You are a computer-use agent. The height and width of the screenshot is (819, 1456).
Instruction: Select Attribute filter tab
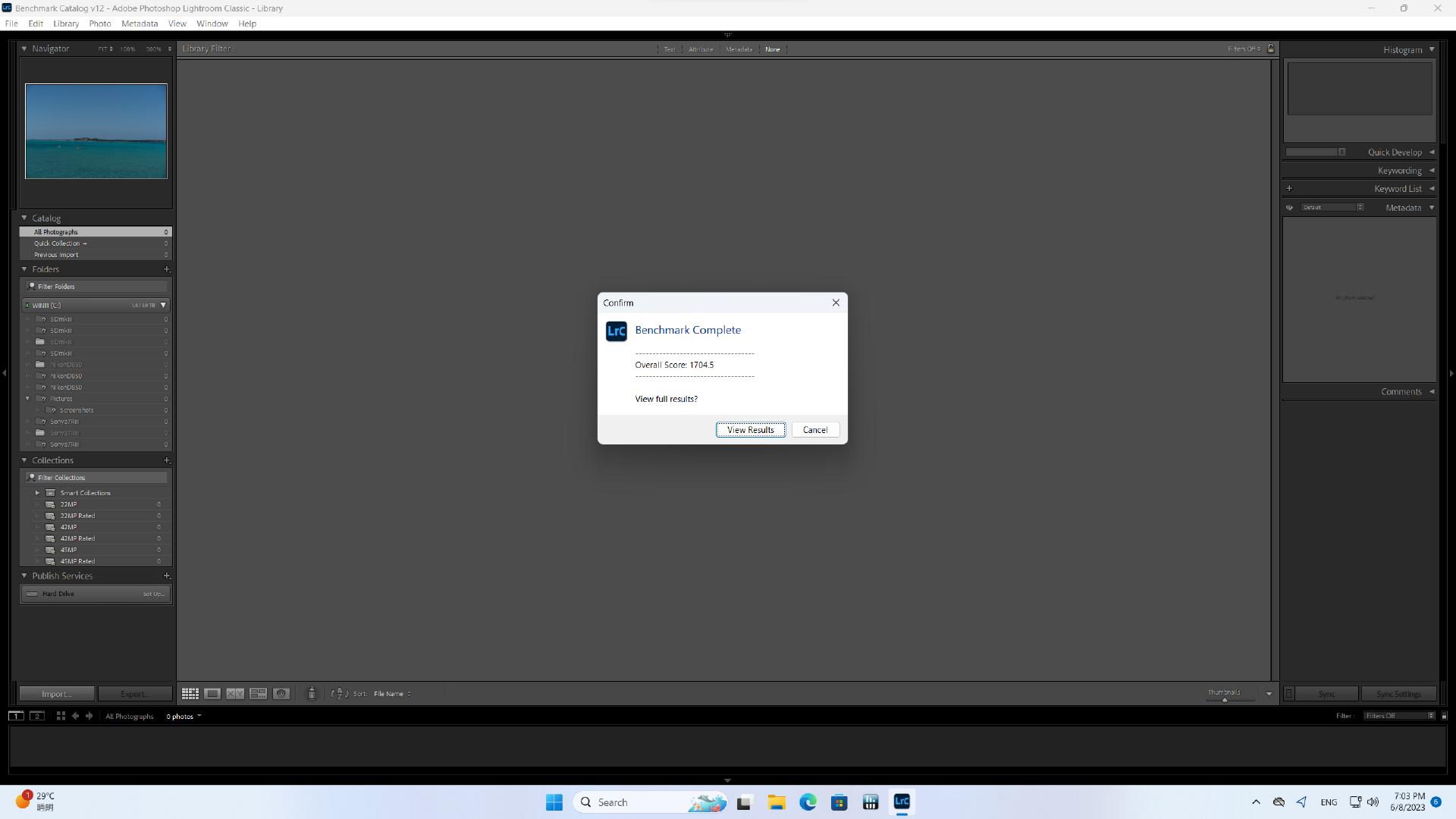[700, 49]
